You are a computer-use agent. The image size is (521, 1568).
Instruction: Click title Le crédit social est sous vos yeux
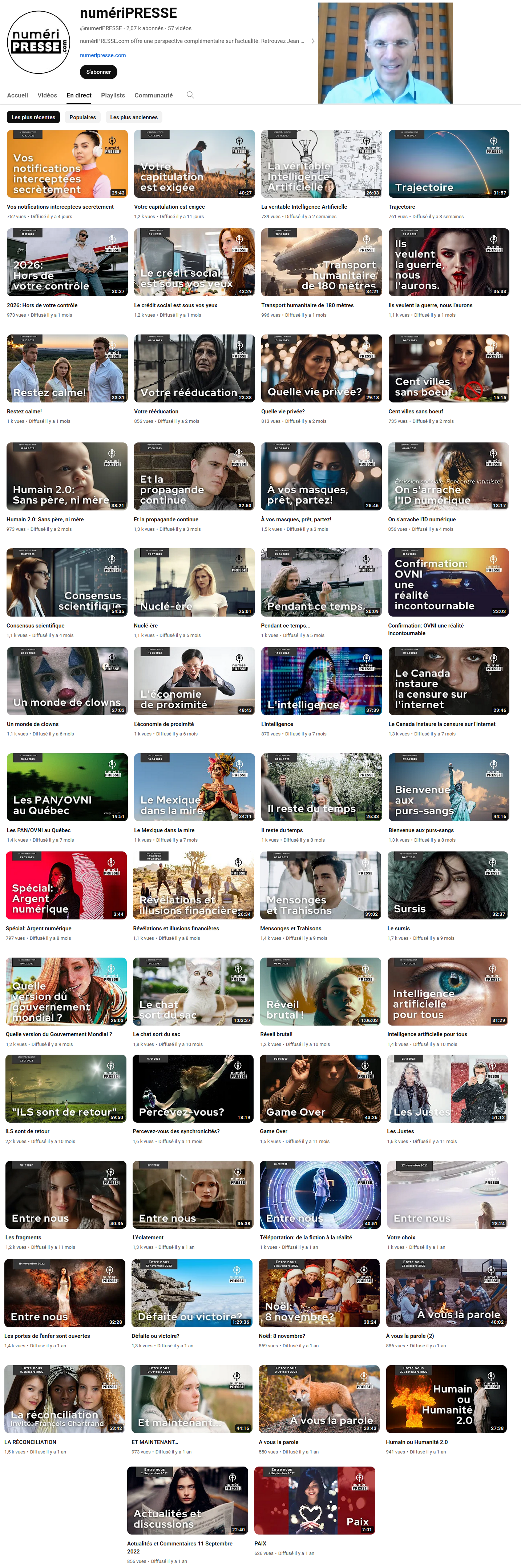tap(175, 305)
